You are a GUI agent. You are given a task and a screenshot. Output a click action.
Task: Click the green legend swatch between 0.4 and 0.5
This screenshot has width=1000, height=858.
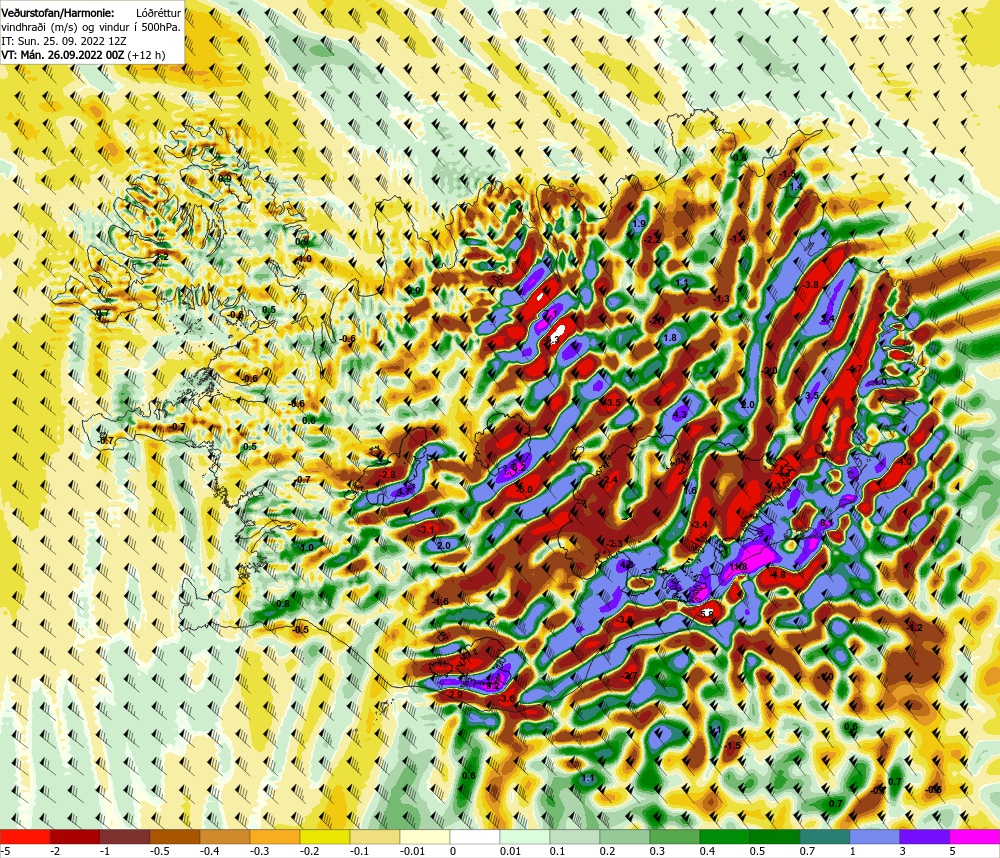coord(725,836)
